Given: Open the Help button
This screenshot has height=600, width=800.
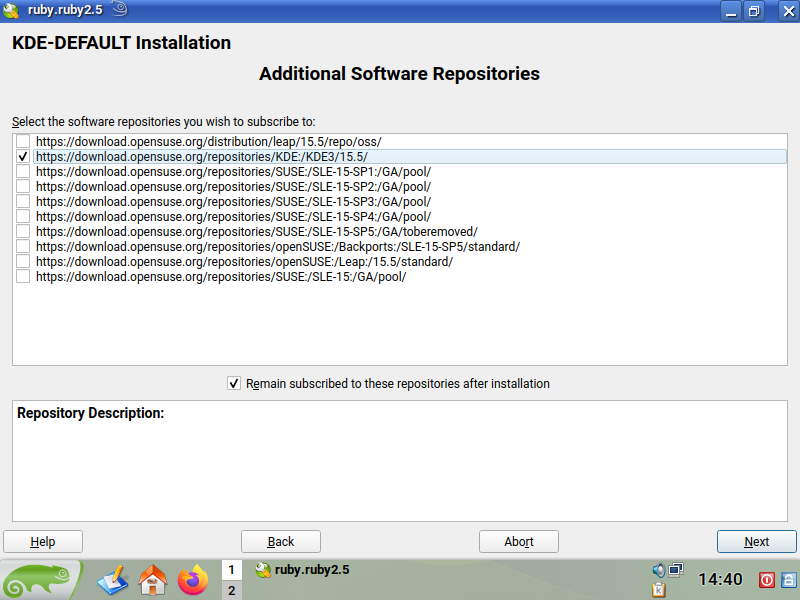Looking at the screenshot, I should tap(43, 541).
